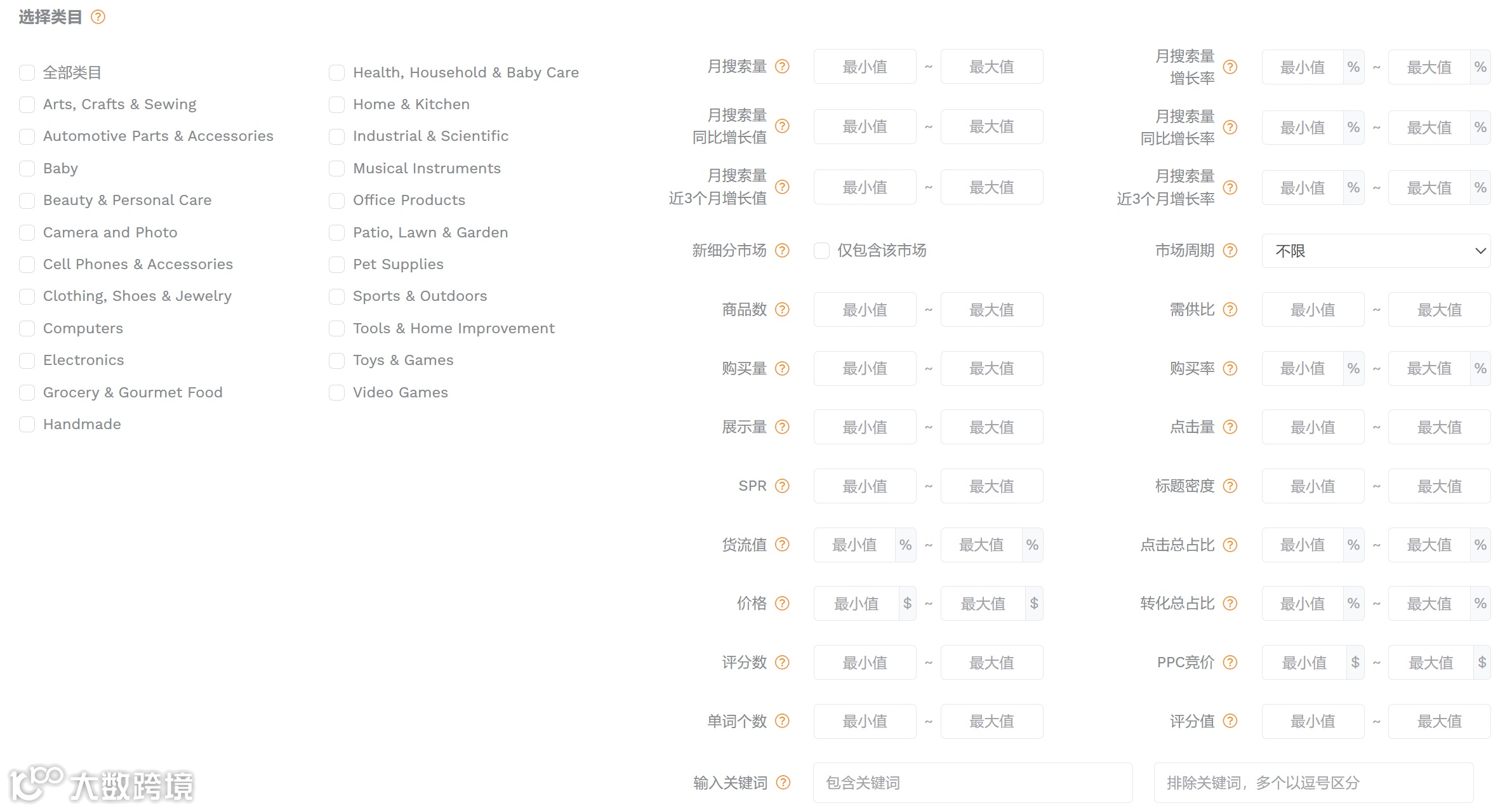Screen dimensions: 1512x810
Task: Click the 包含关键词 input field
Action: (972, 783)
